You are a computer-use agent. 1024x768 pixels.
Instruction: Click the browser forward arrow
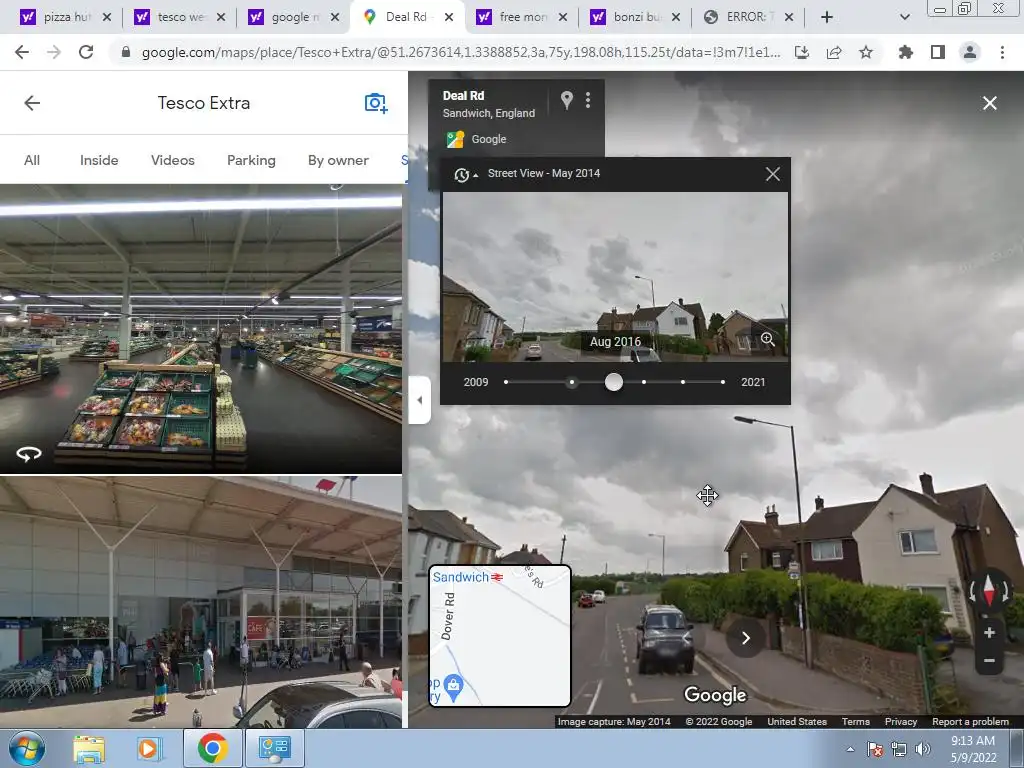click(x=54, y=52)
